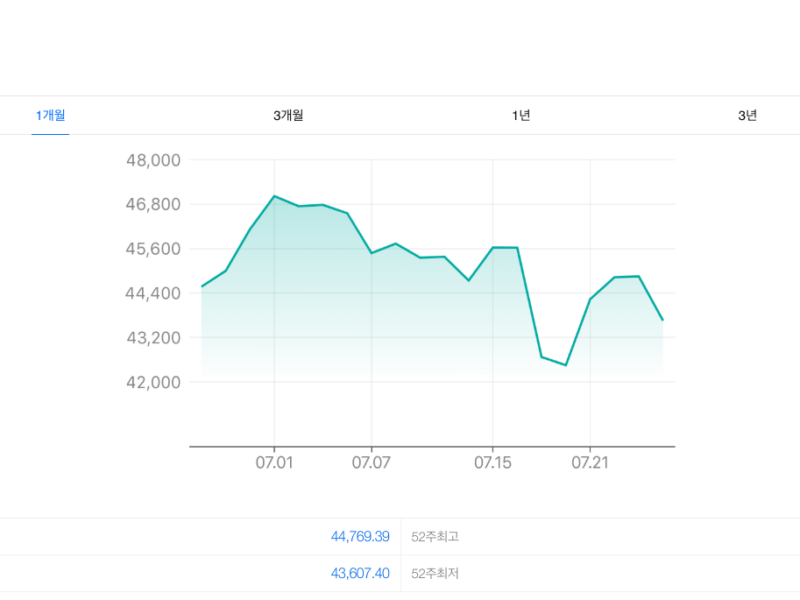
Task: Open the 1년 period tab
Action: [521, 115]
